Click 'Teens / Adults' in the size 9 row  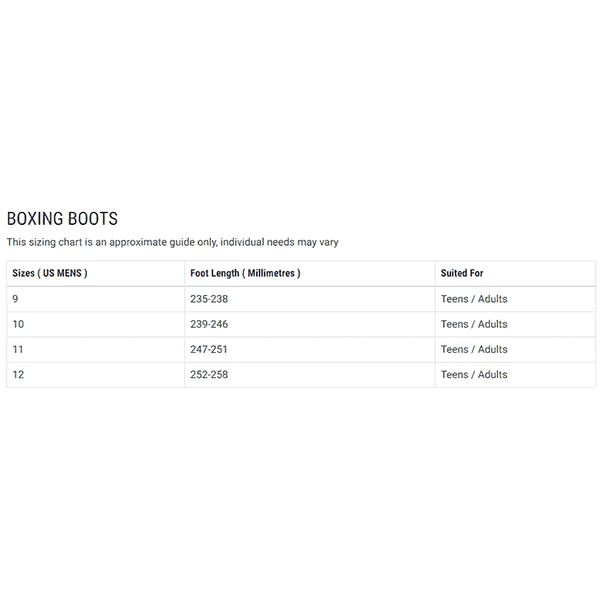point(474,299)
